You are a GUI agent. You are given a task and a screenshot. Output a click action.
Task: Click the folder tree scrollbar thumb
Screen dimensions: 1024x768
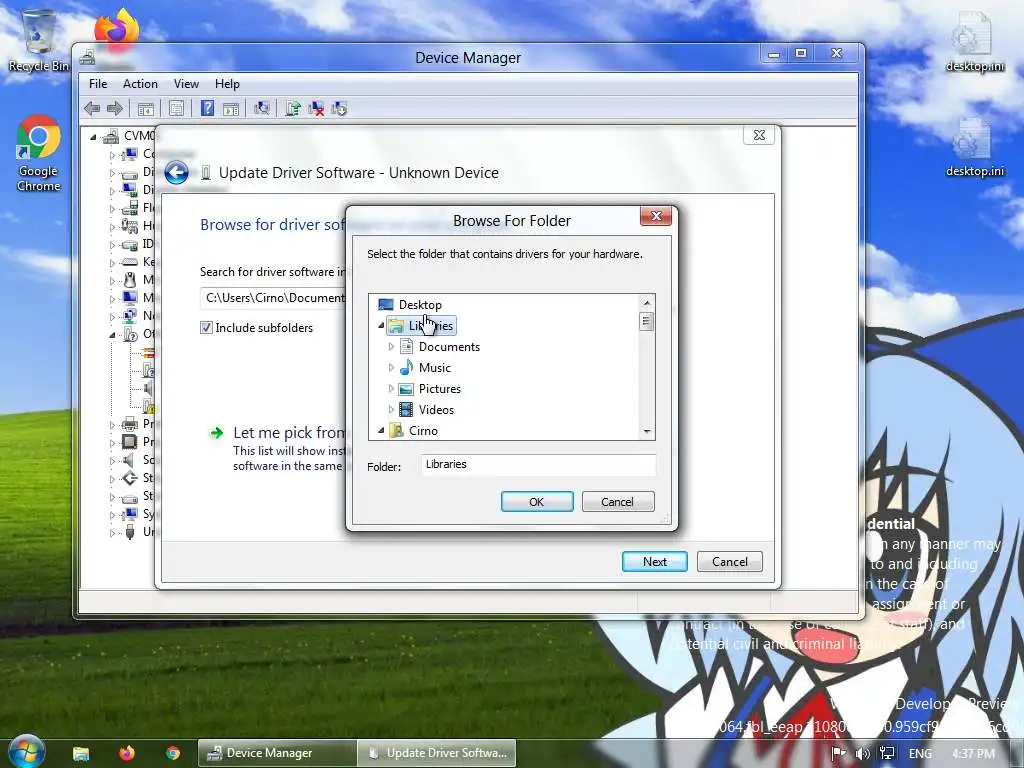[x=647, y=321]
